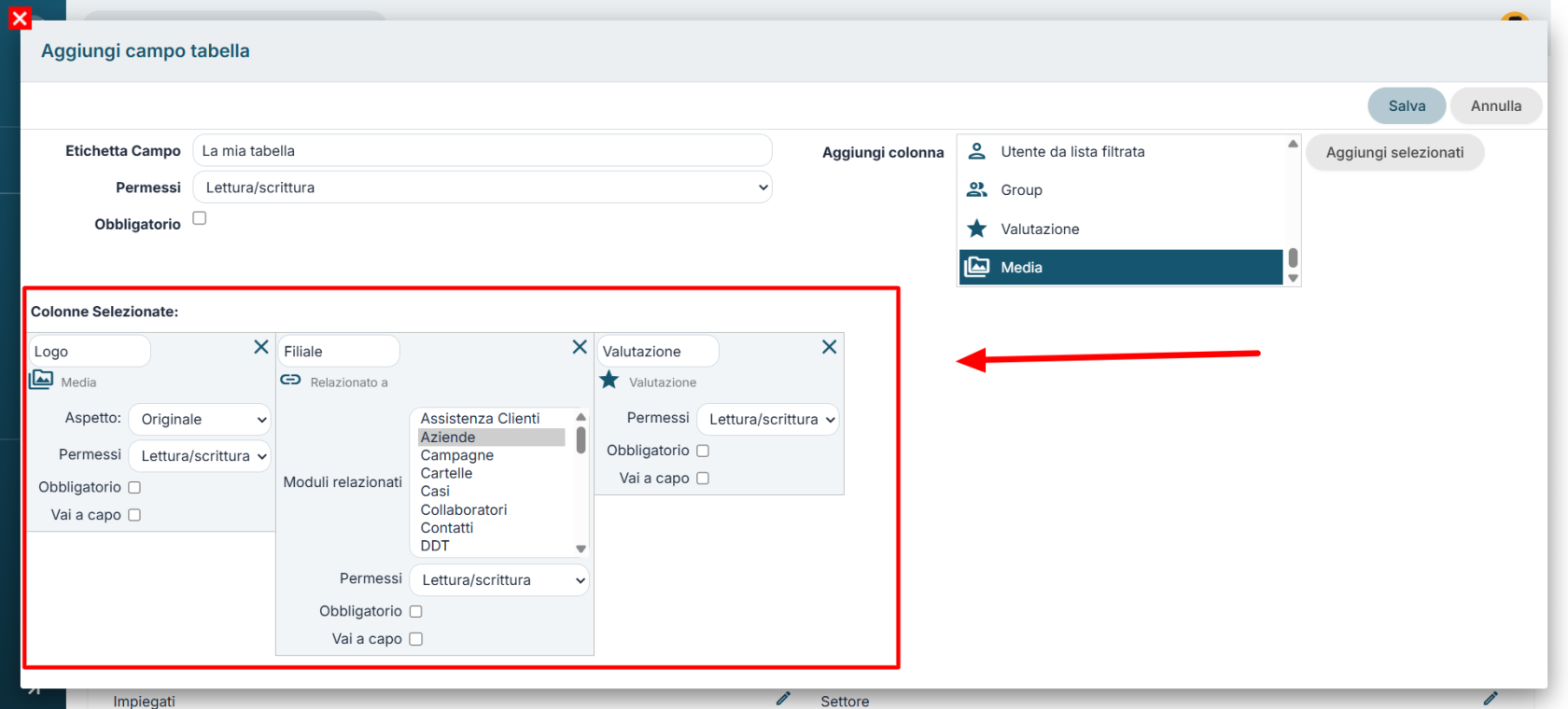Enable Vai a capo for Valutazione column

coord(703,479)
